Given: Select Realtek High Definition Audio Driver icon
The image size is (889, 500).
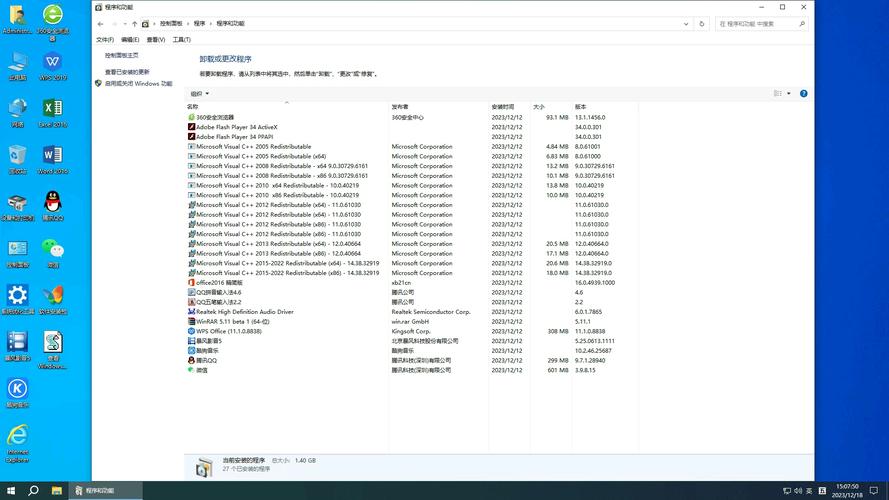Looking at the screenshot, I should [x=191, y=312].
